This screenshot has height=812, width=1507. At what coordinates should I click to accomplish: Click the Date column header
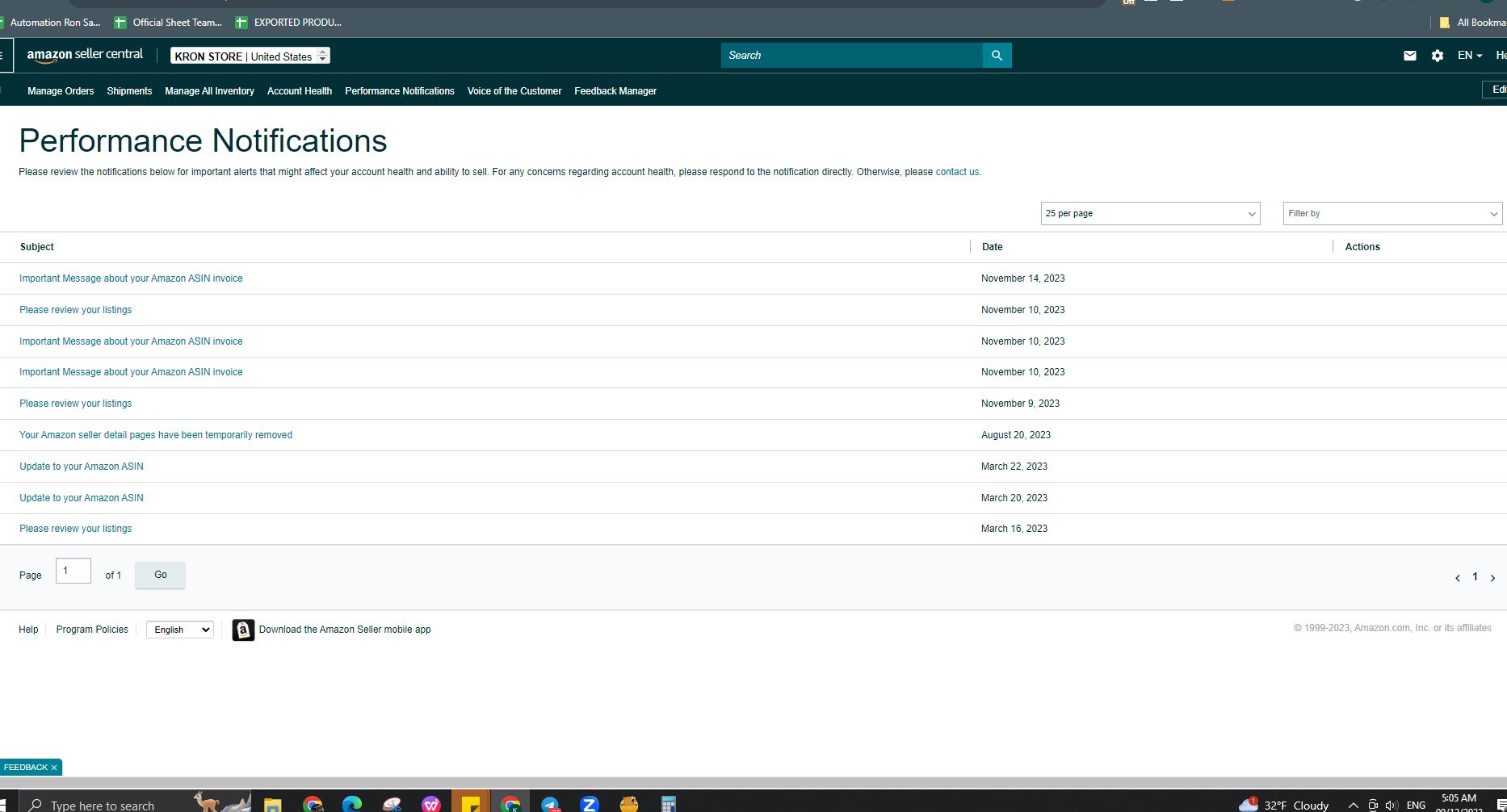[x=993, y=247]
